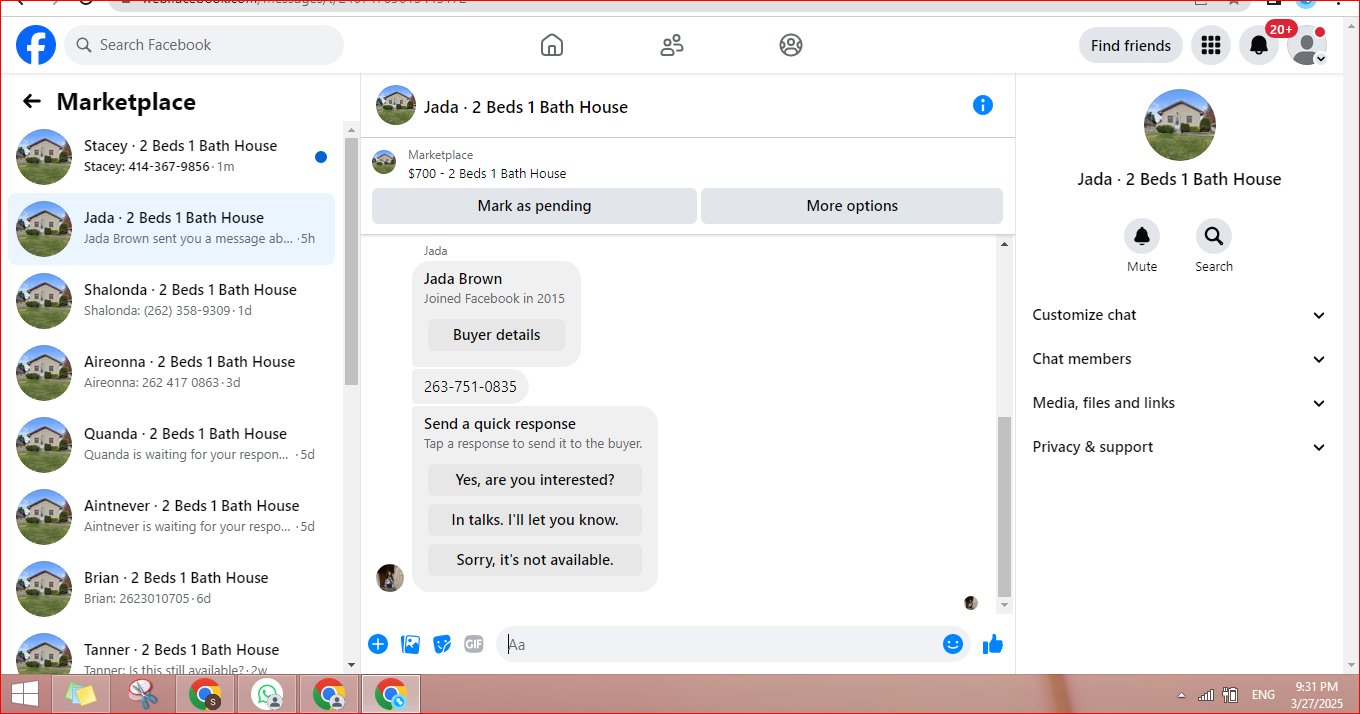1360x714 pixels.
Task: Expand Privacy & support section
Action: tap(1179, 447)
